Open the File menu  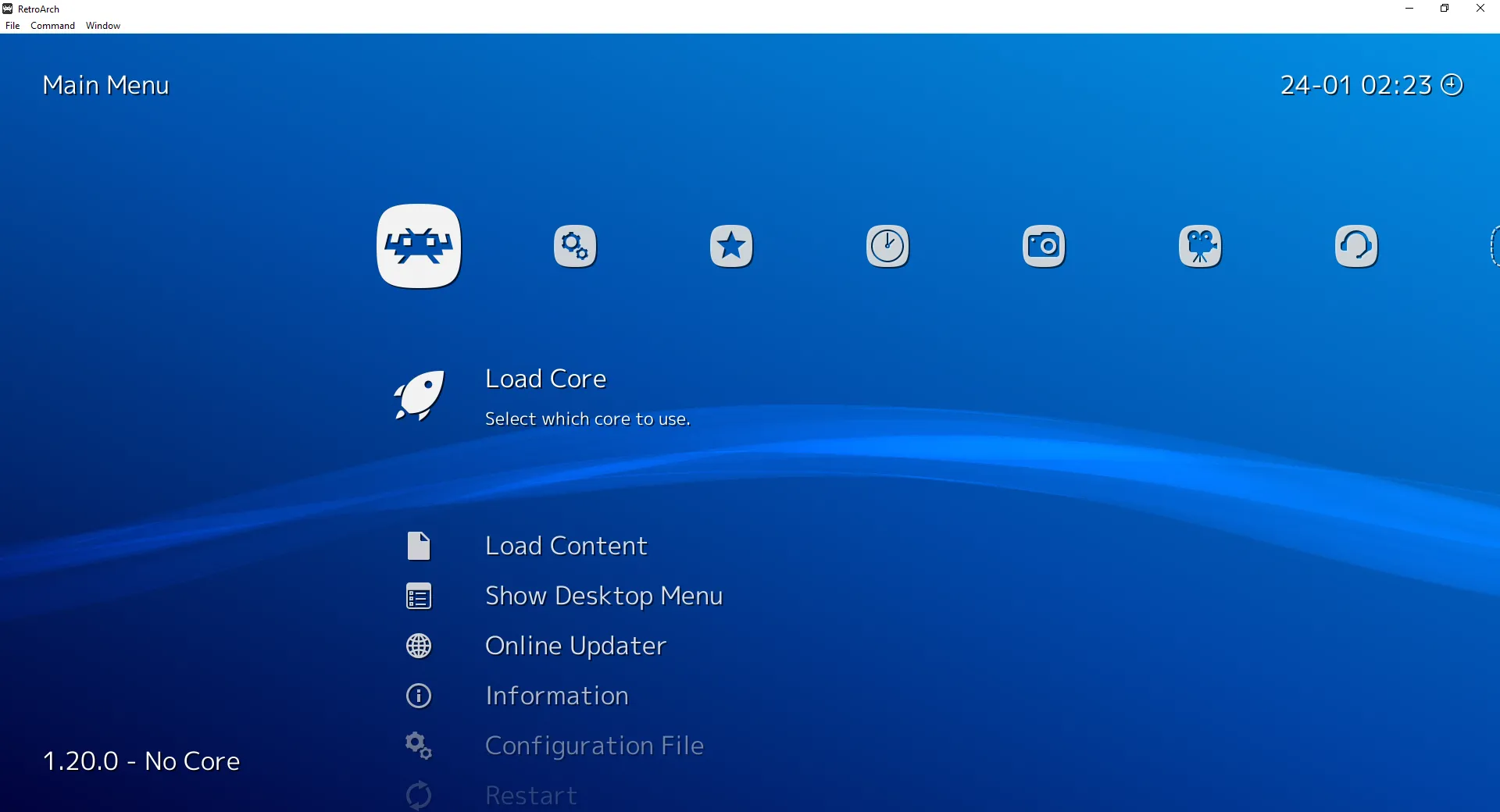[12, 25]
